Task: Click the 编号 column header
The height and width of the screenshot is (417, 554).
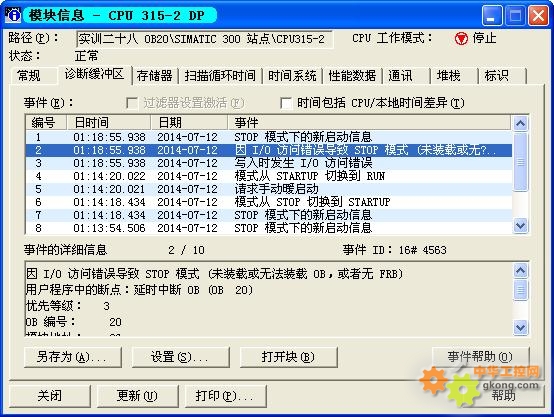Action: (x=46, y=123)
